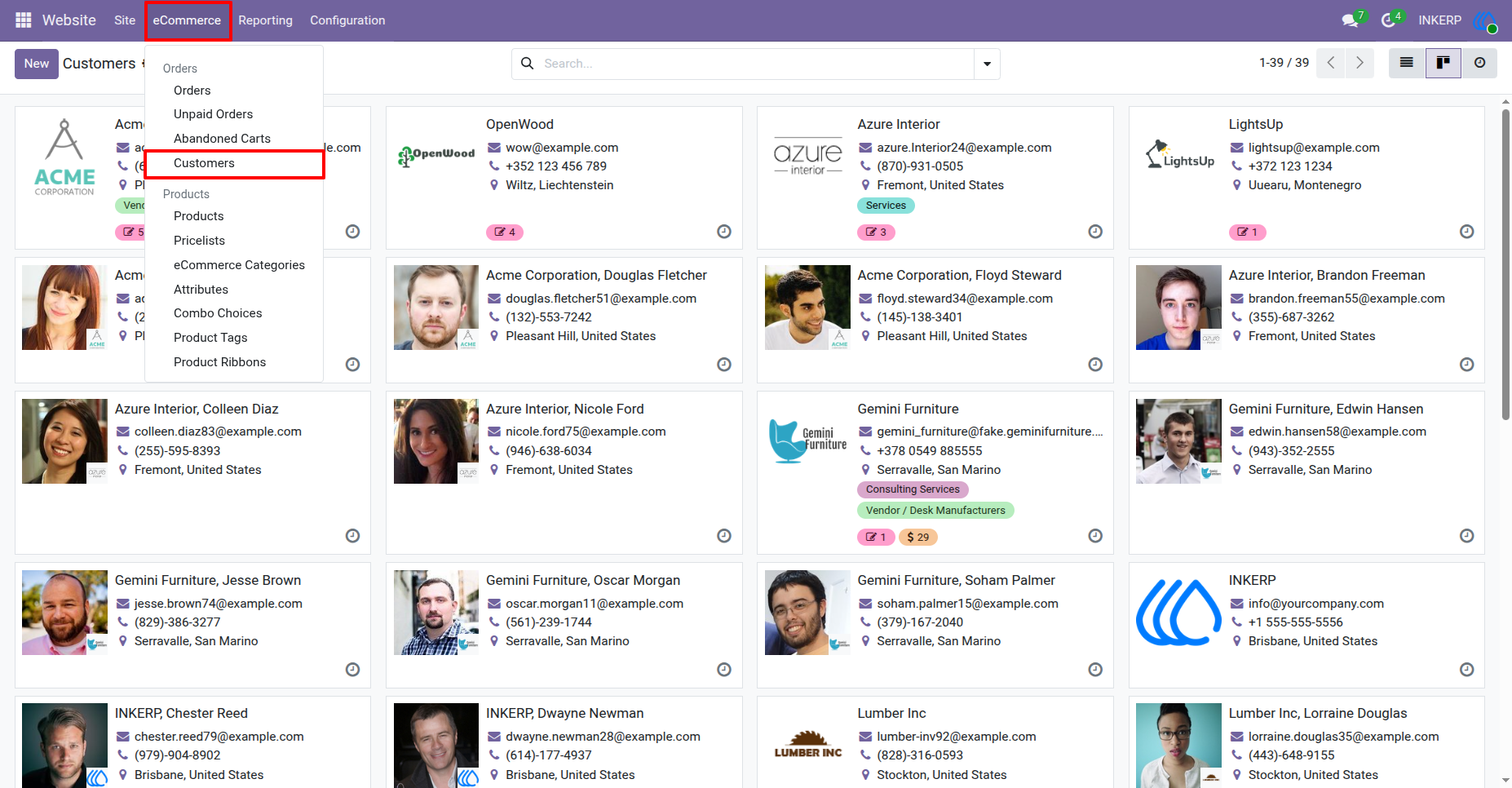Image resolution: width=1512 pixels, height=788 pixels.
Task: Expand the search options dropdown arrow
Action: point(987,64)
